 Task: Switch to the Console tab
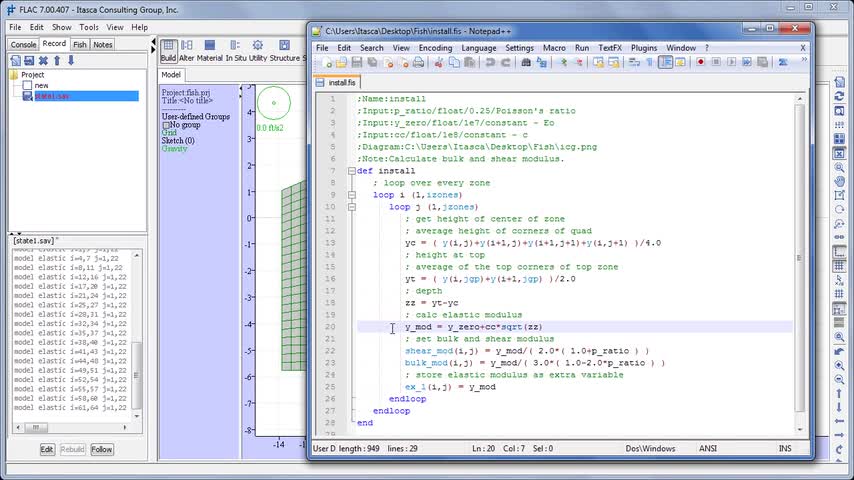[23, 44]
